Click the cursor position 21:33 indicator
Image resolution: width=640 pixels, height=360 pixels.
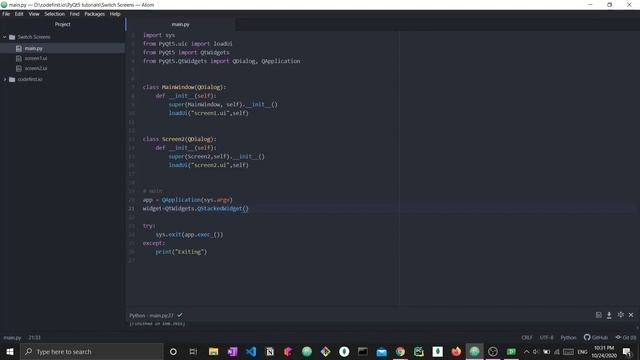[x=34, y=338]
